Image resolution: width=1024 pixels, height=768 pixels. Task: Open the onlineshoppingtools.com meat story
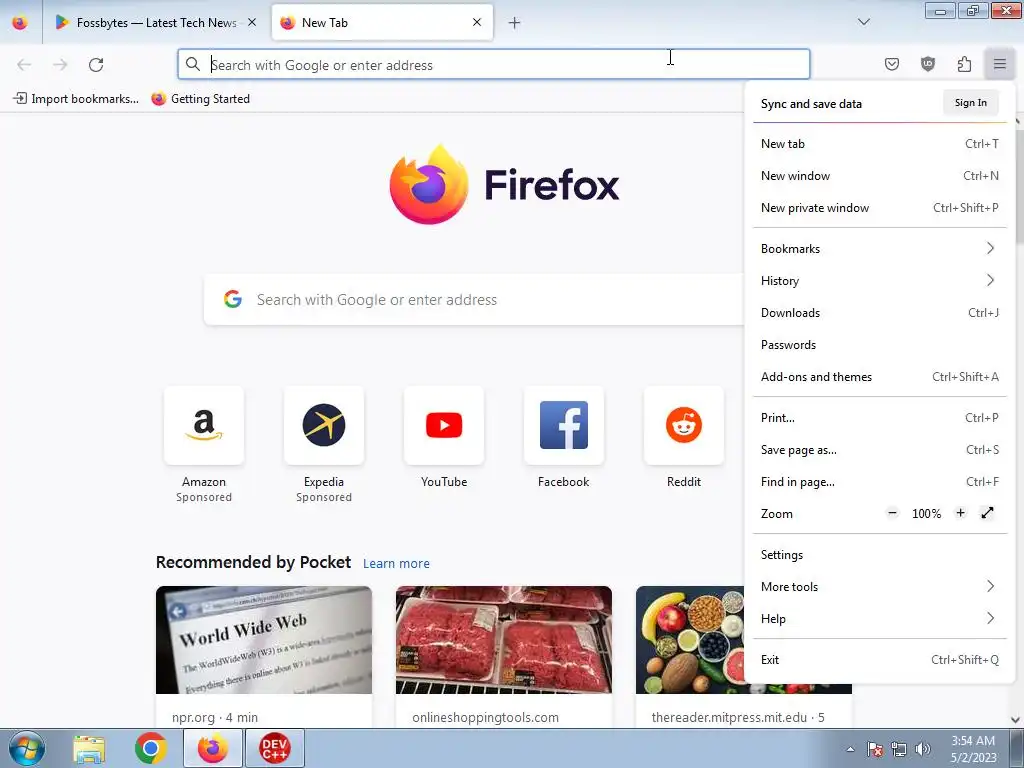(x=504, y=657)
